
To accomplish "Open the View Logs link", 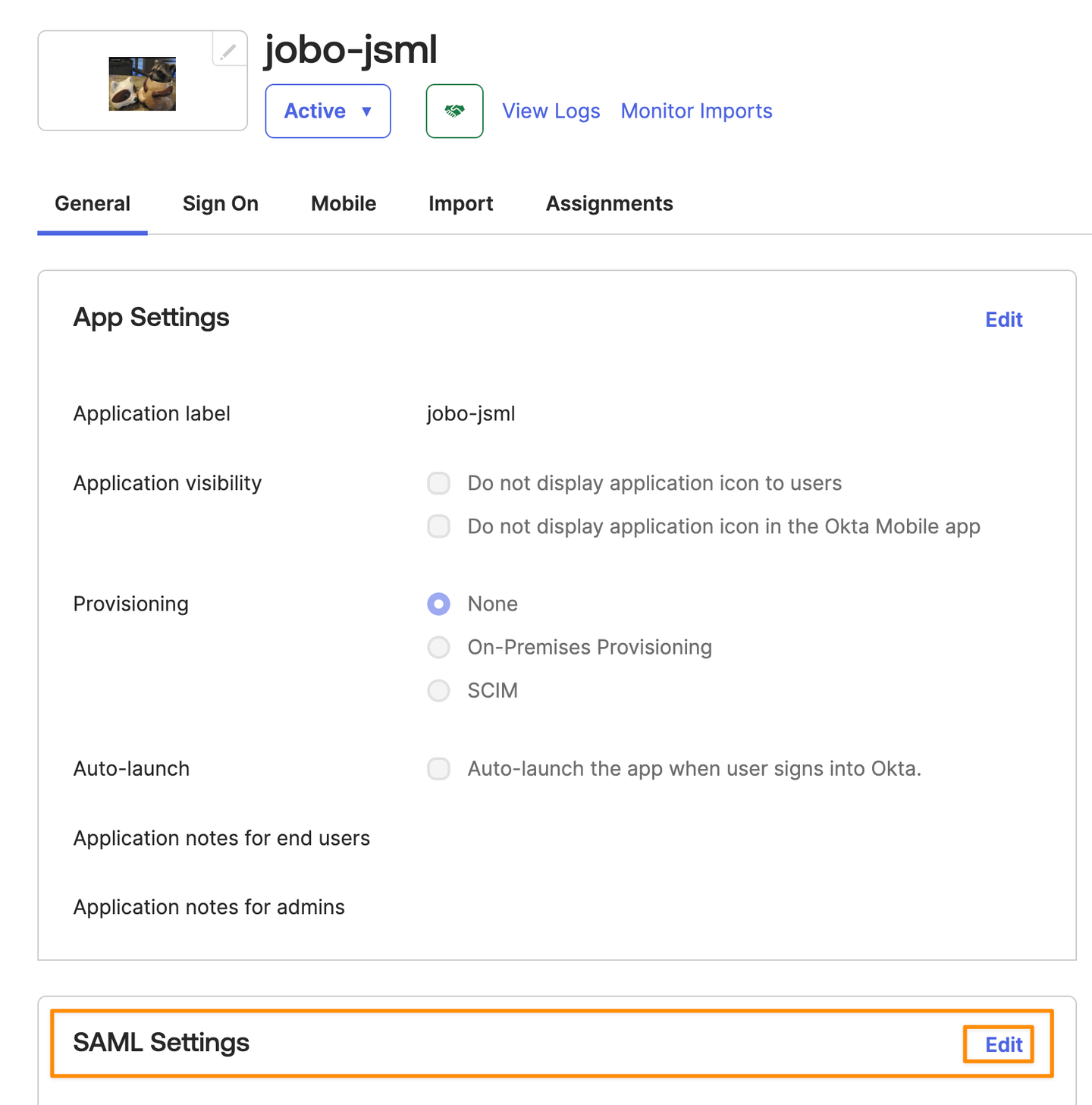I will click(x=551, y=111).
